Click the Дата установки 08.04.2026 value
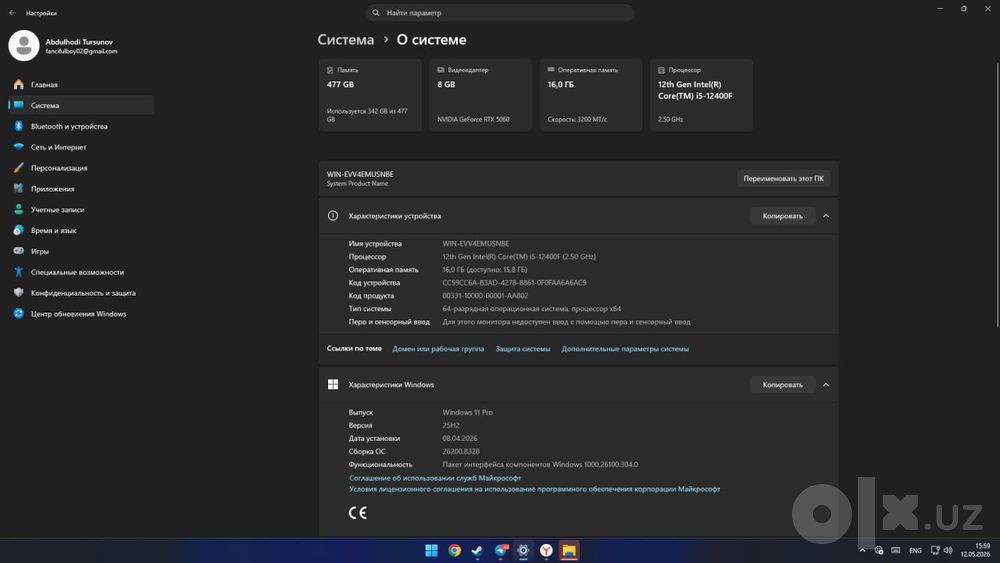The height and width of the screenshot is (563, 1000). pyautogui.click(x=460, y=439)
